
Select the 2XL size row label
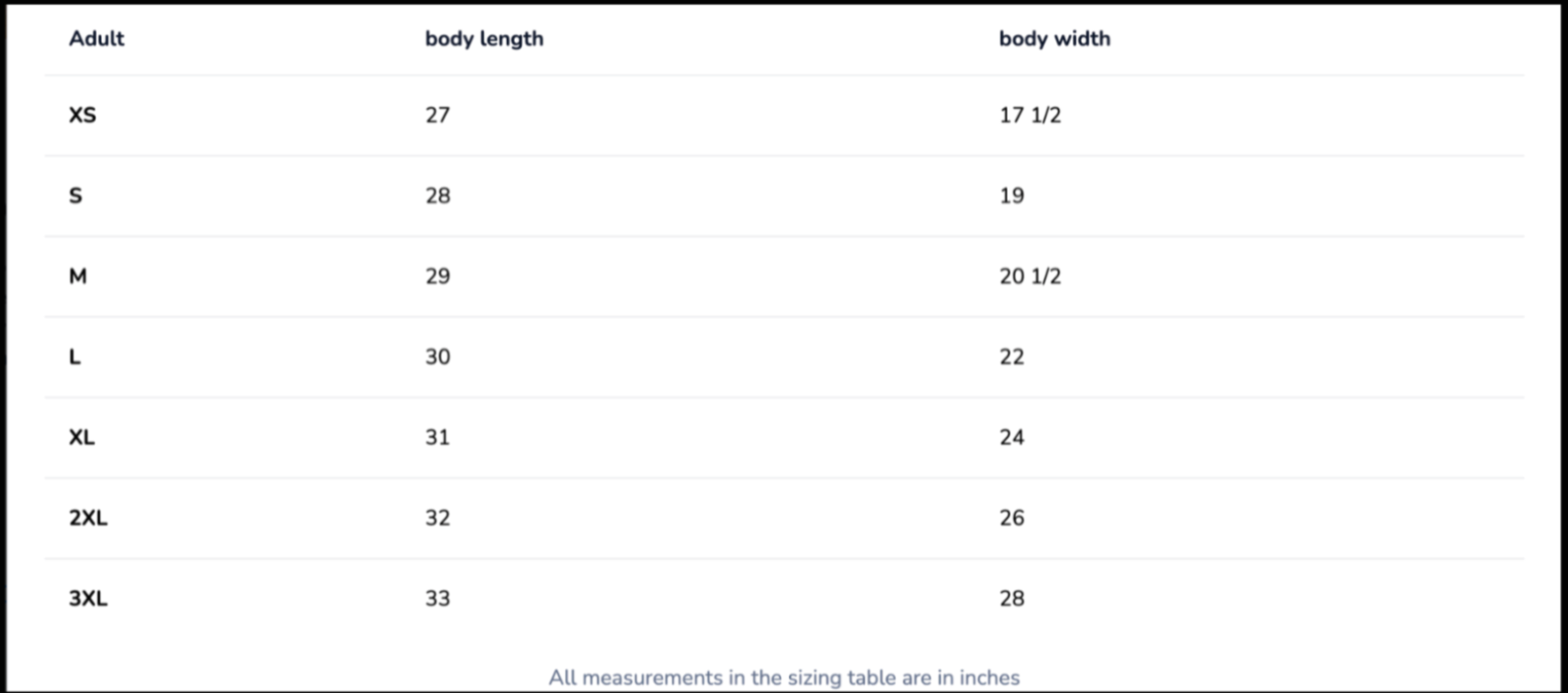point(88,518)
